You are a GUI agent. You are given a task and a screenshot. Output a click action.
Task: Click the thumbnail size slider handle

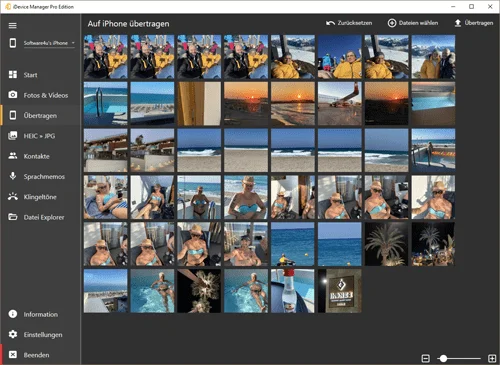coord(443,358)
